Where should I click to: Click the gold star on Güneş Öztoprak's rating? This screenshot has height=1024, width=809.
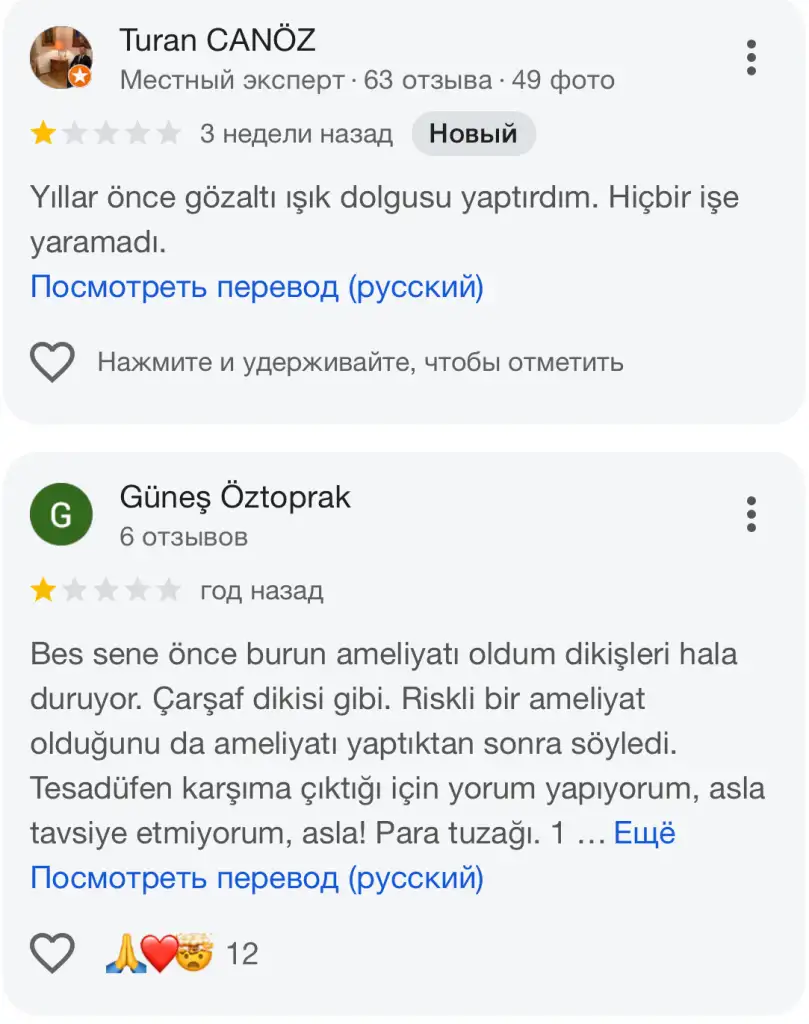pos(43,590)
